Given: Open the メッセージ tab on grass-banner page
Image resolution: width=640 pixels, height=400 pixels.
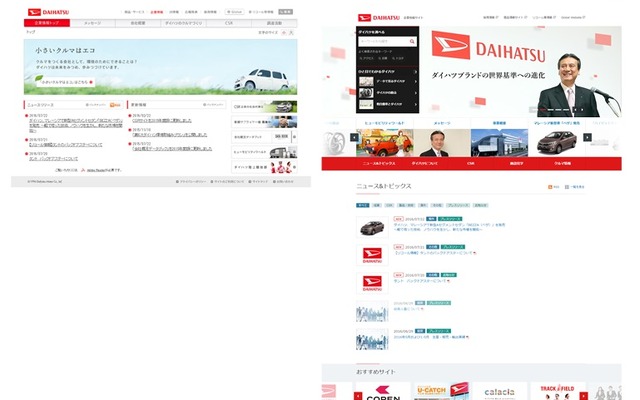Looking at the screenshot, I should click(93, 23).
